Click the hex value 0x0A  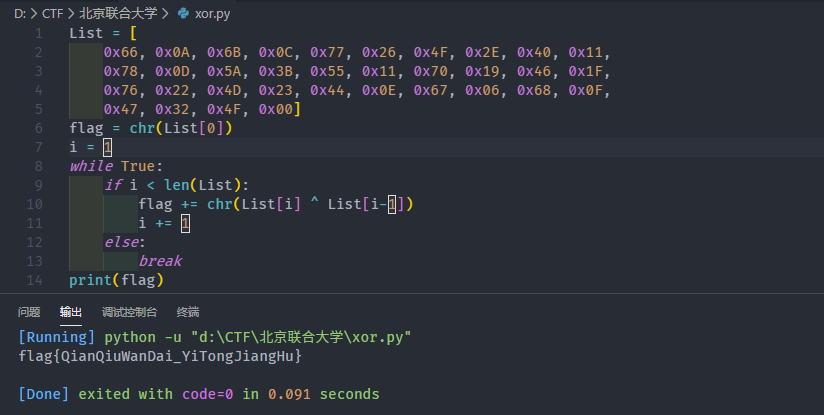point(172,53)
